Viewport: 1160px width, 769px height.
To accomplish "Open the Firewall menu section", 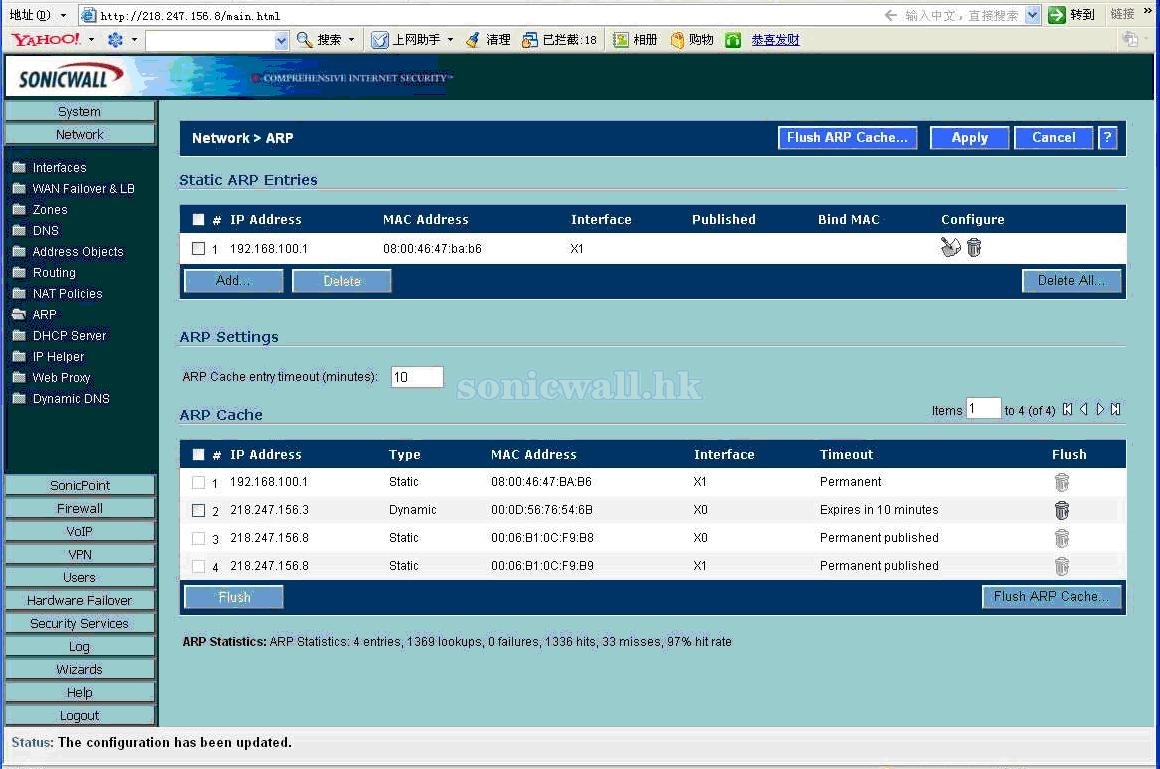I will click(x=80, y=508).
